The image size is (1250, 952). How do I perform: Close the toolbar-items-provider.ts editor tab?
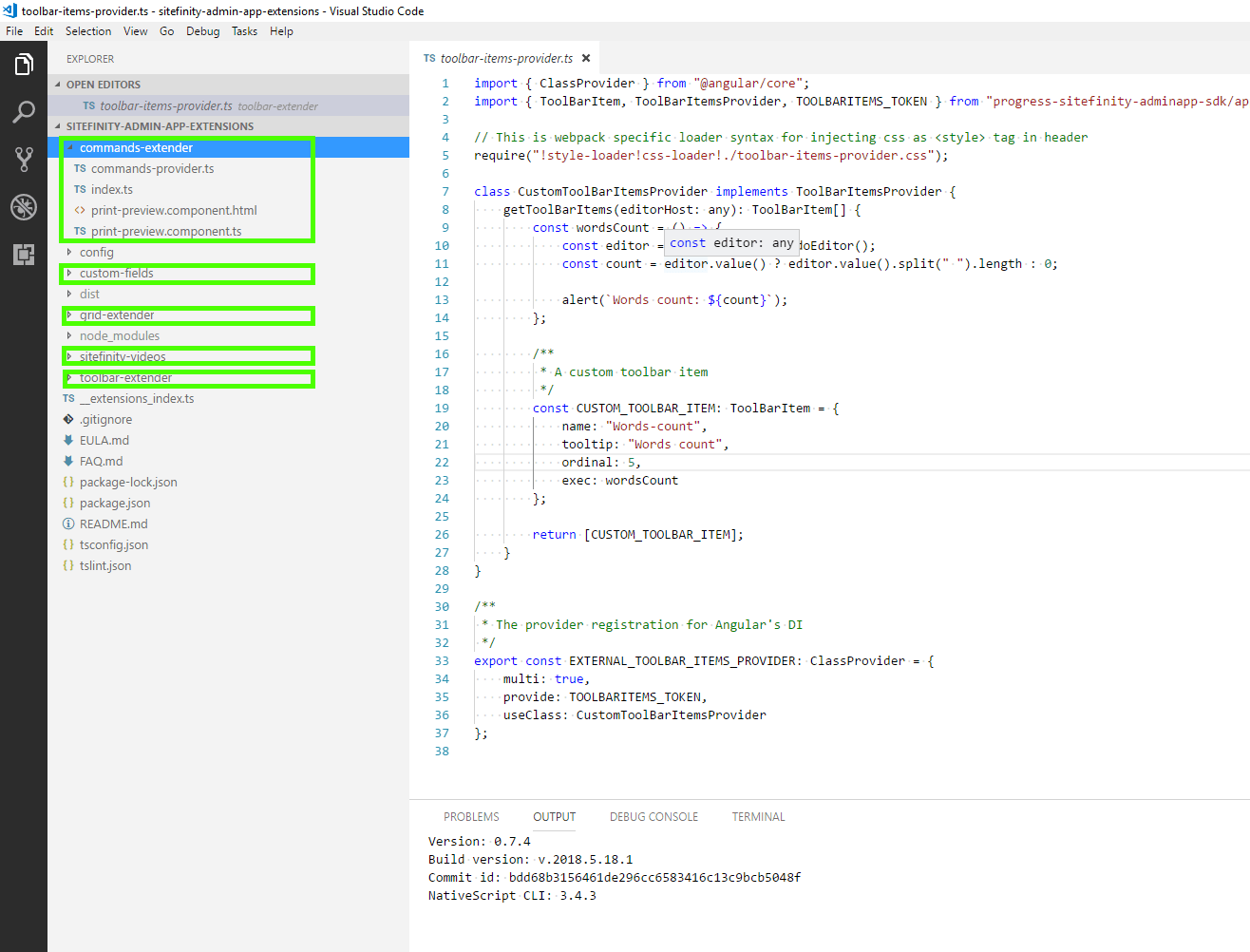pyautogui.click(x=586, y=58)
